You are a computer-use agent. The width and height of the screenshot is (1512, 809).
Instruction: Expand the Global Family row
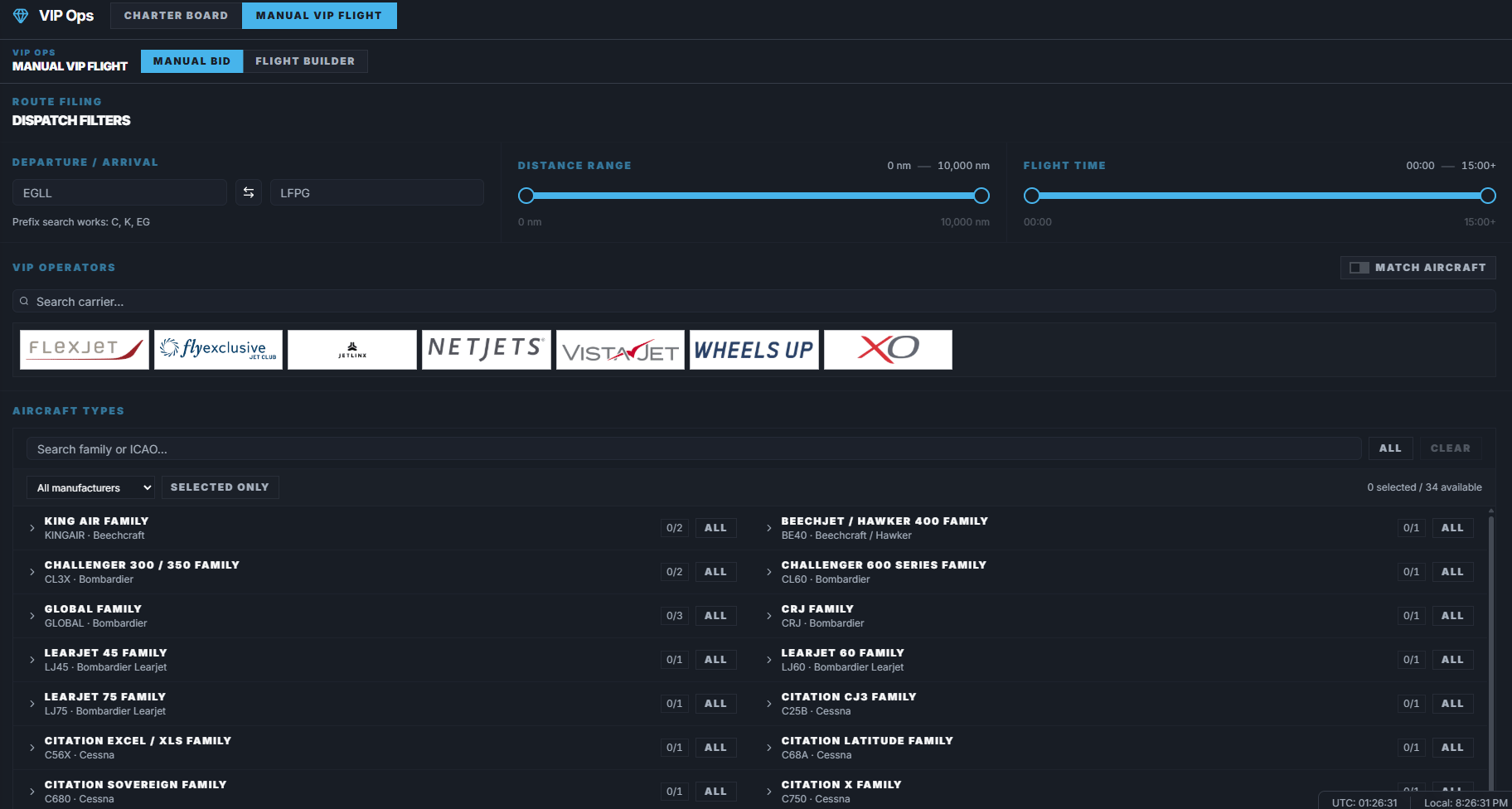click(32, 616)
